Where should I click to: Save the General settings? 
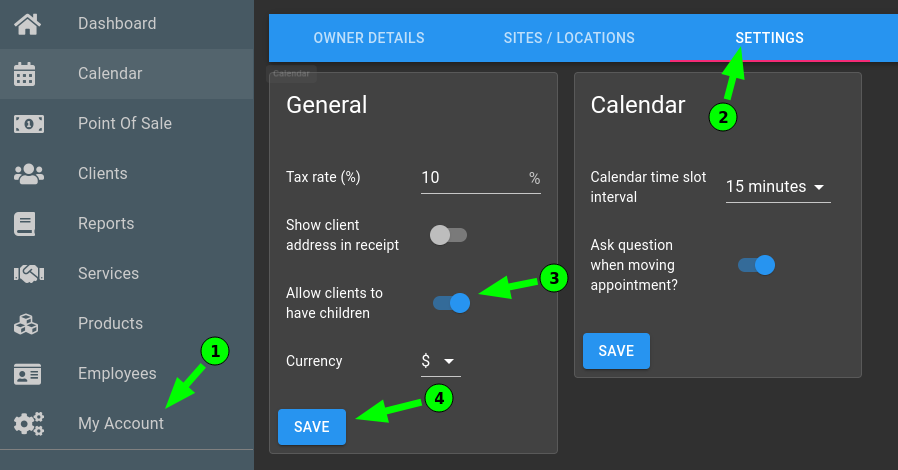coord(312,427)
